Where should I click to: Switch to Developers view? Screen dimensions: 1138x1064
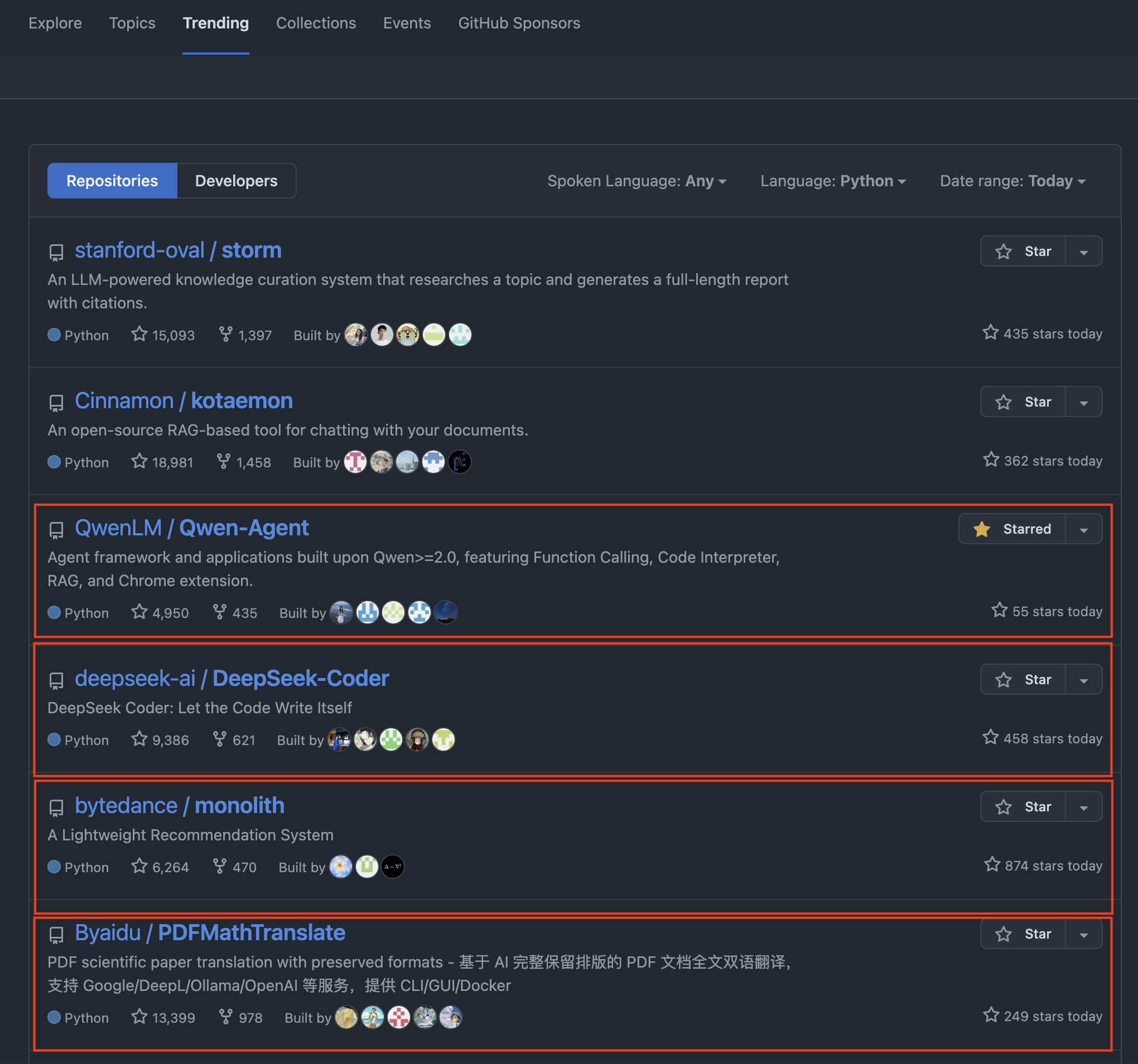click(237, 181)
